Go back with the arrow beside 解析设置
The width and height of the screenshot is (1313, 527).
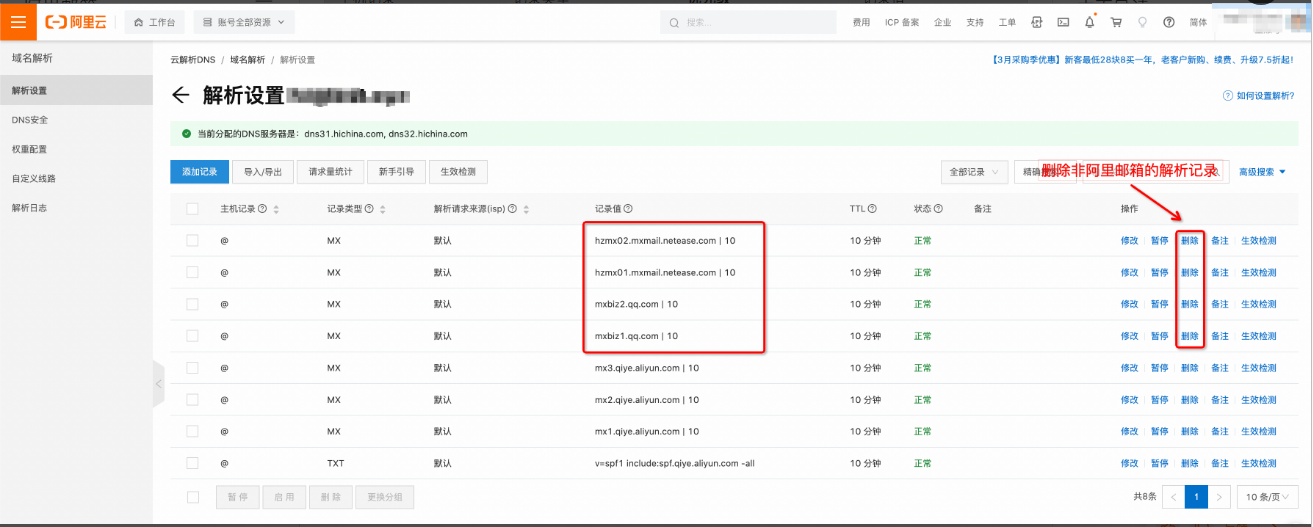pyautogui.click(x=181, y=95)
